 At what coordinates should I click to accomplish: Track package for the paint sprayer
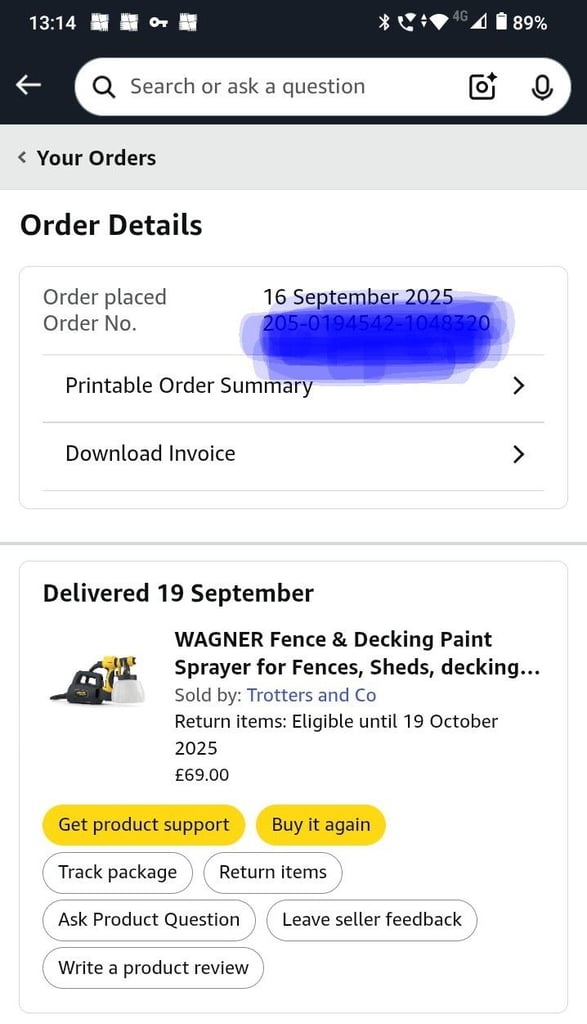tap(117, 872)
